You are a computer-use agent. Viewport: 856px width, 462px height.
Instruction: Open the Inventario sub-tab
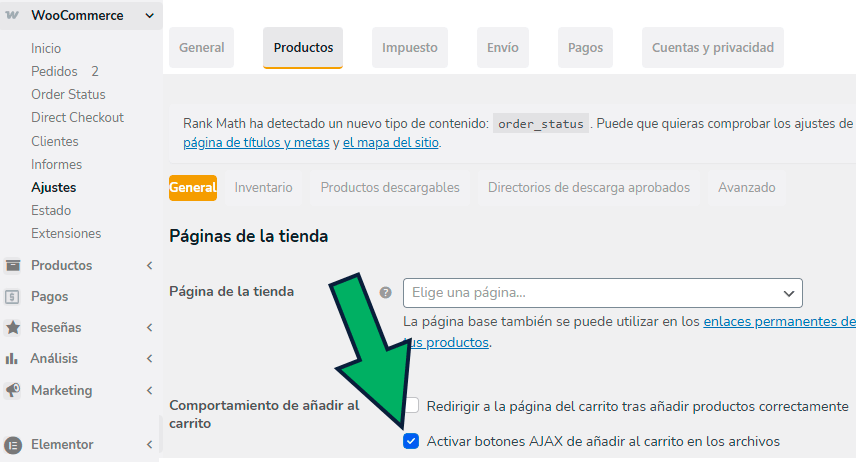pyautogui.click(x=263, y=187)
